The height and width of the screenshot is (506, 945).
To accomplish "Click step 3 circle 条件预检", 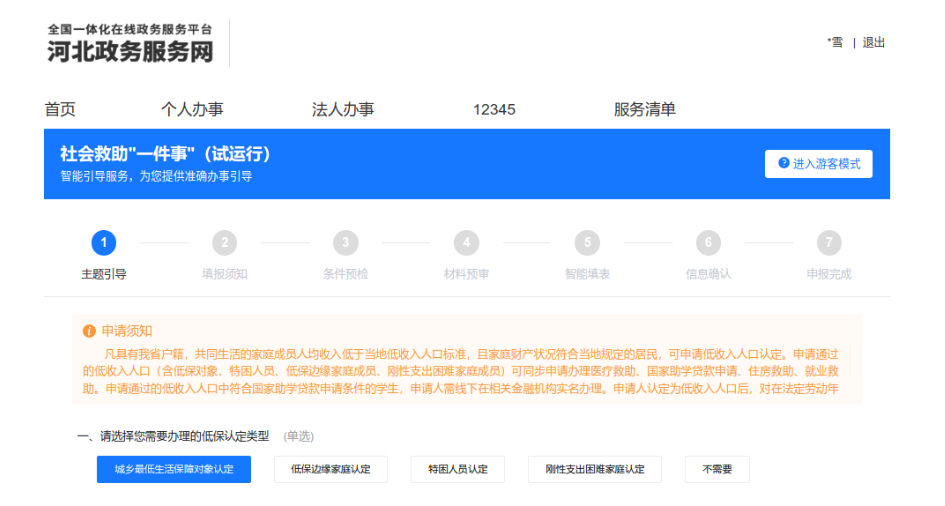I will 345,243.
